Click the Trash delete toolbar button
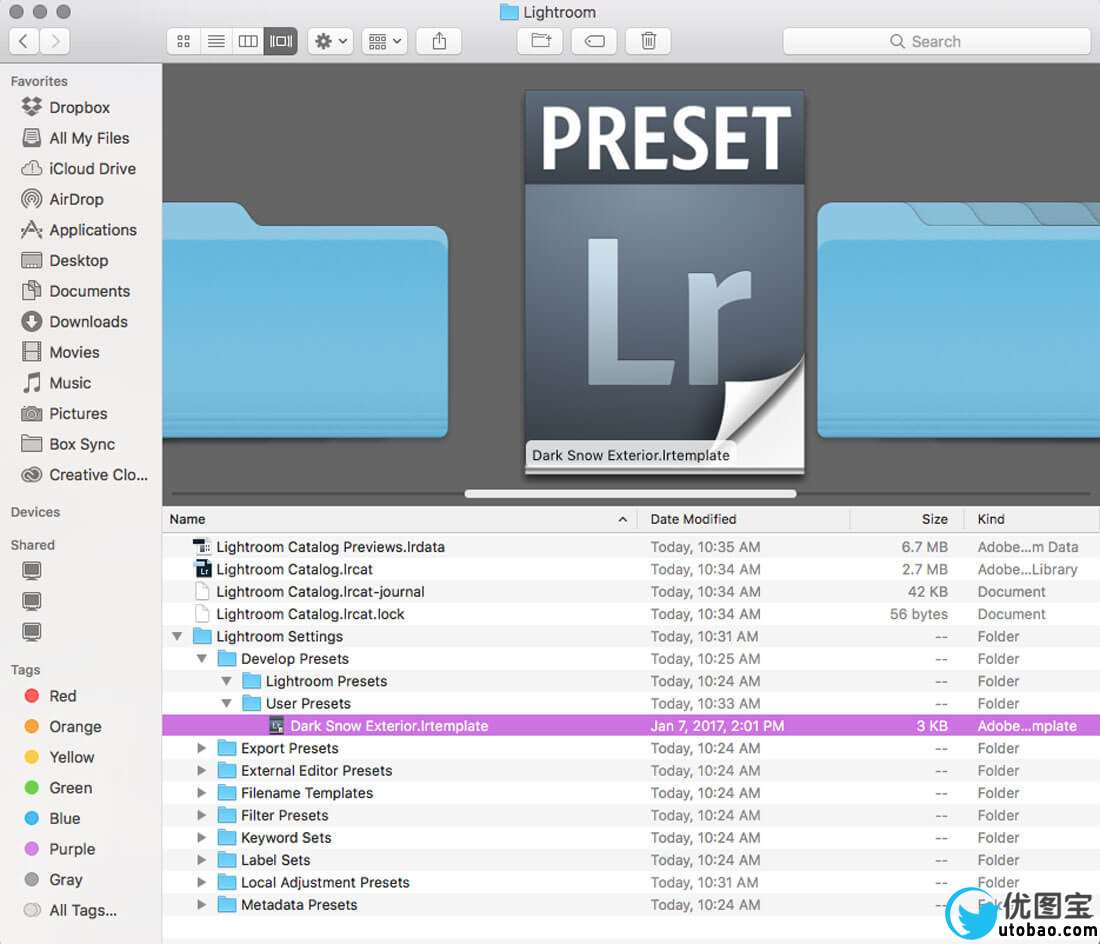 point(648,41)
